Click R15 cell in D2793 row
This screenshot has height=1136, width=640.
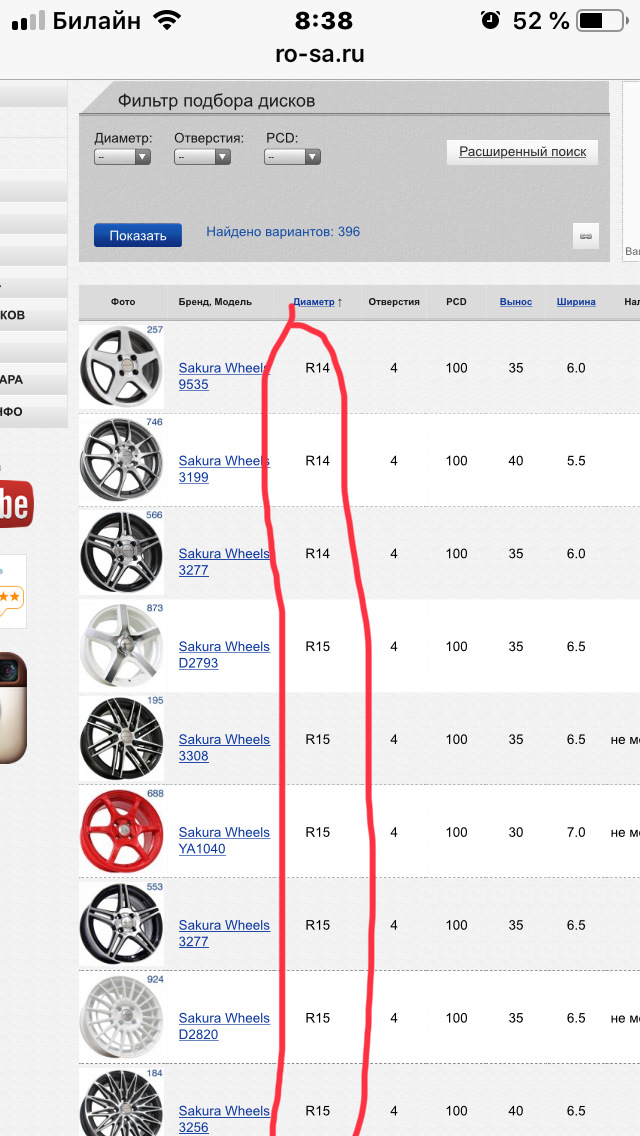click(317, 646)
